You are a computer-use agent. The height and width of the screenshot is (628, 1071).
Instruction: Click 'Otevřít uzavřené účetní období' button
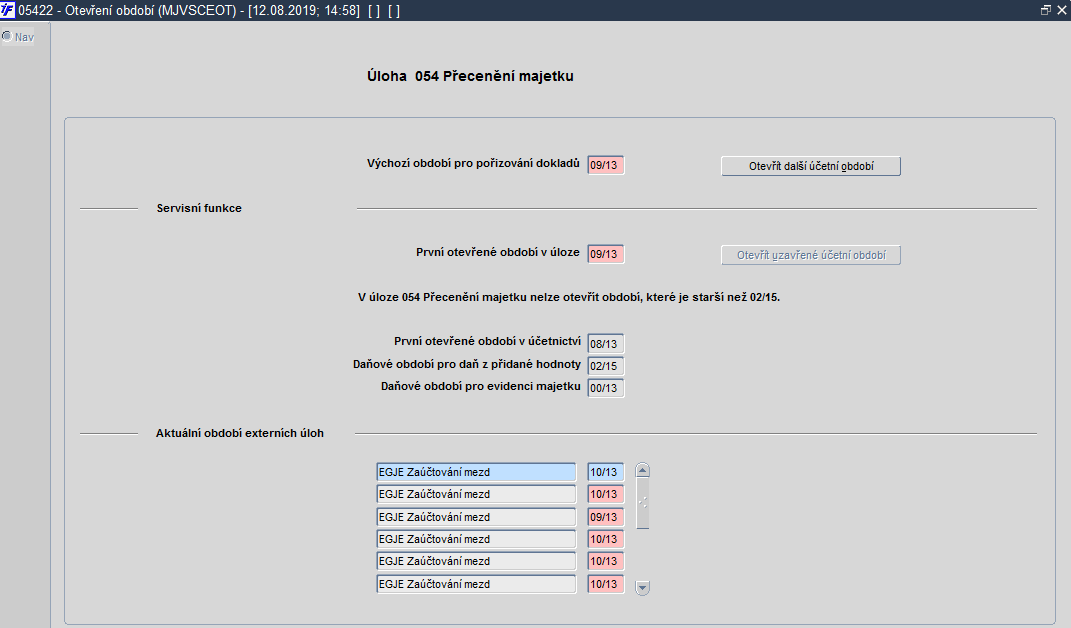point(811,255)
